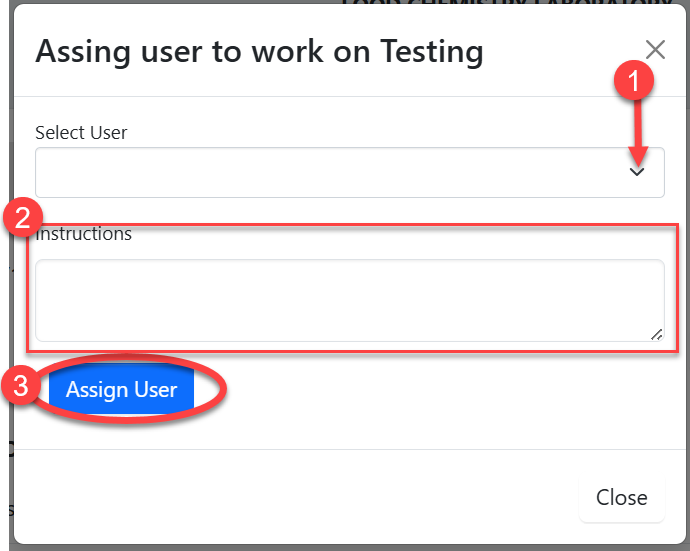This screenshot has height=551, width=690.
Task: Click the background laboratory heading text
Action: pyautogui.click(x=500, y=4)
